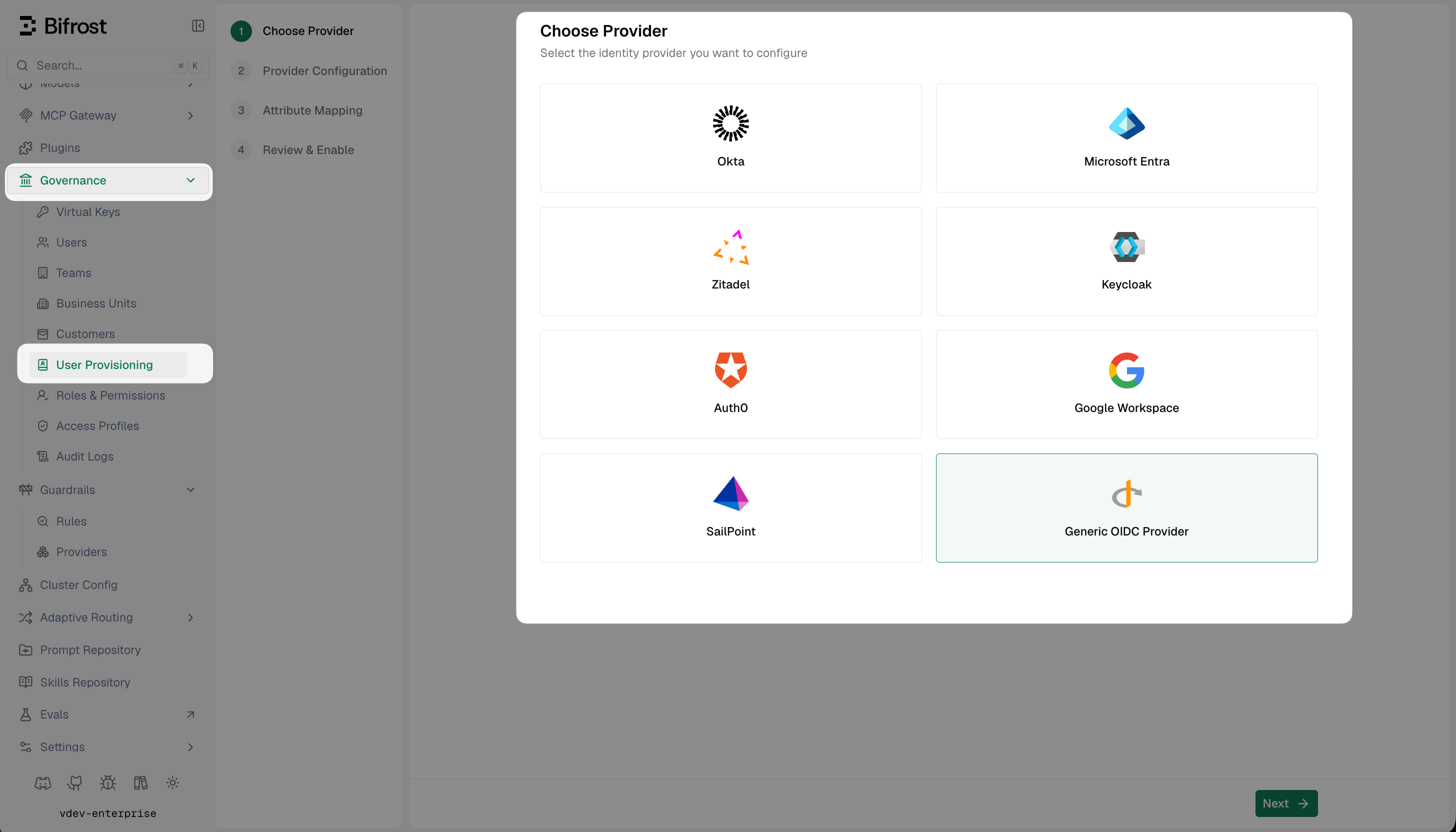
Task: Expand the Adaptive Routing chevron
Action: click(190, 617)
